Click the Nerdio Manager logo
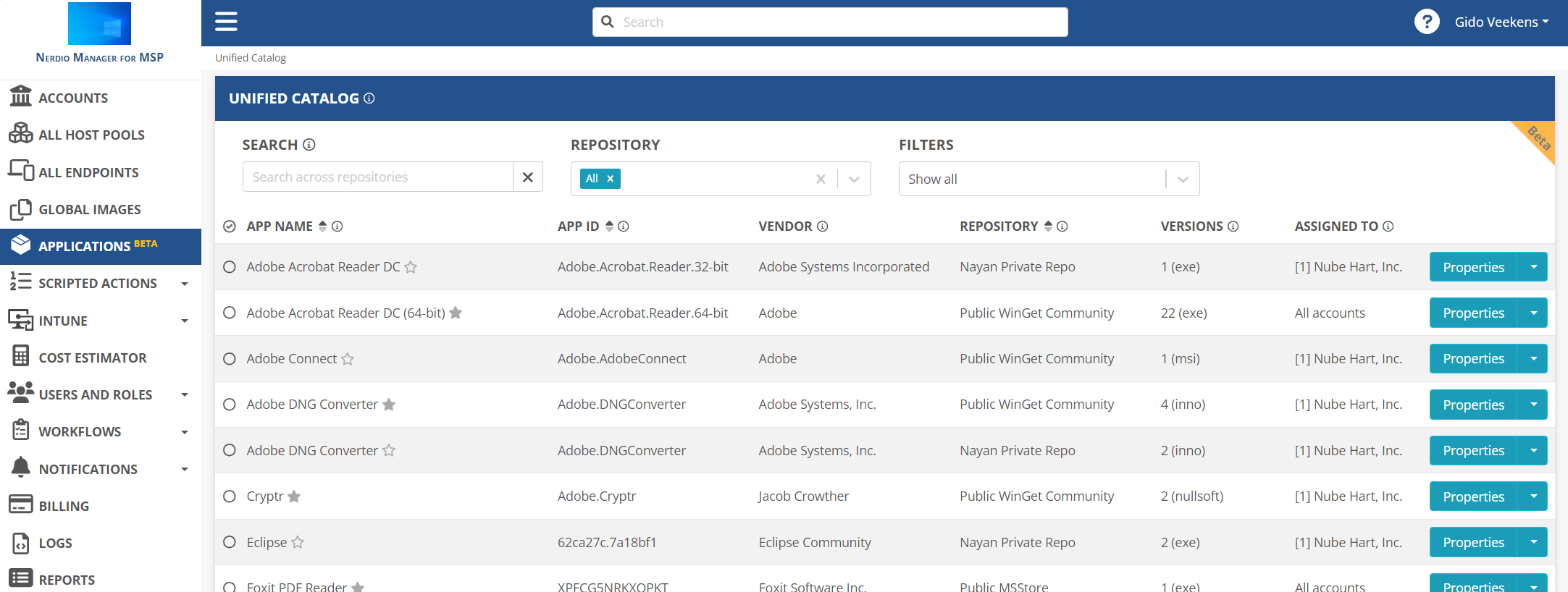The image size is (1568, 592). (x=99, y=24)
